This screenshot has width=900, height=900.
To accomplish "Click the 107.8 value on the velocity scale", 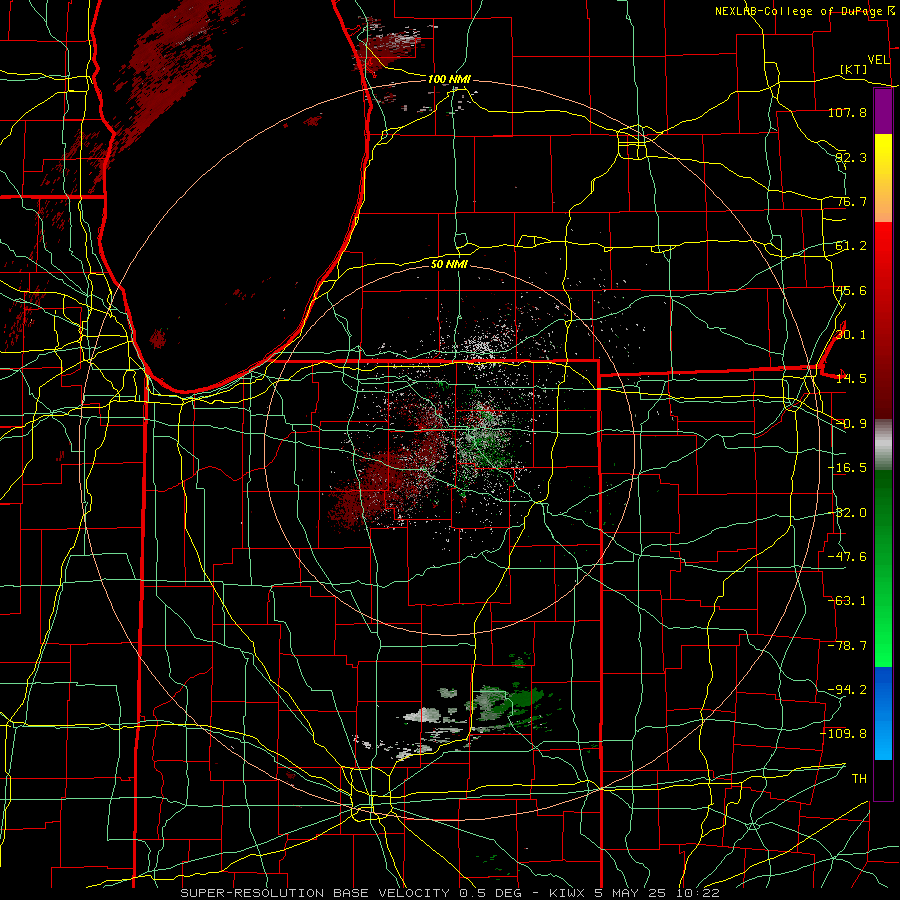I will point(847,112).
